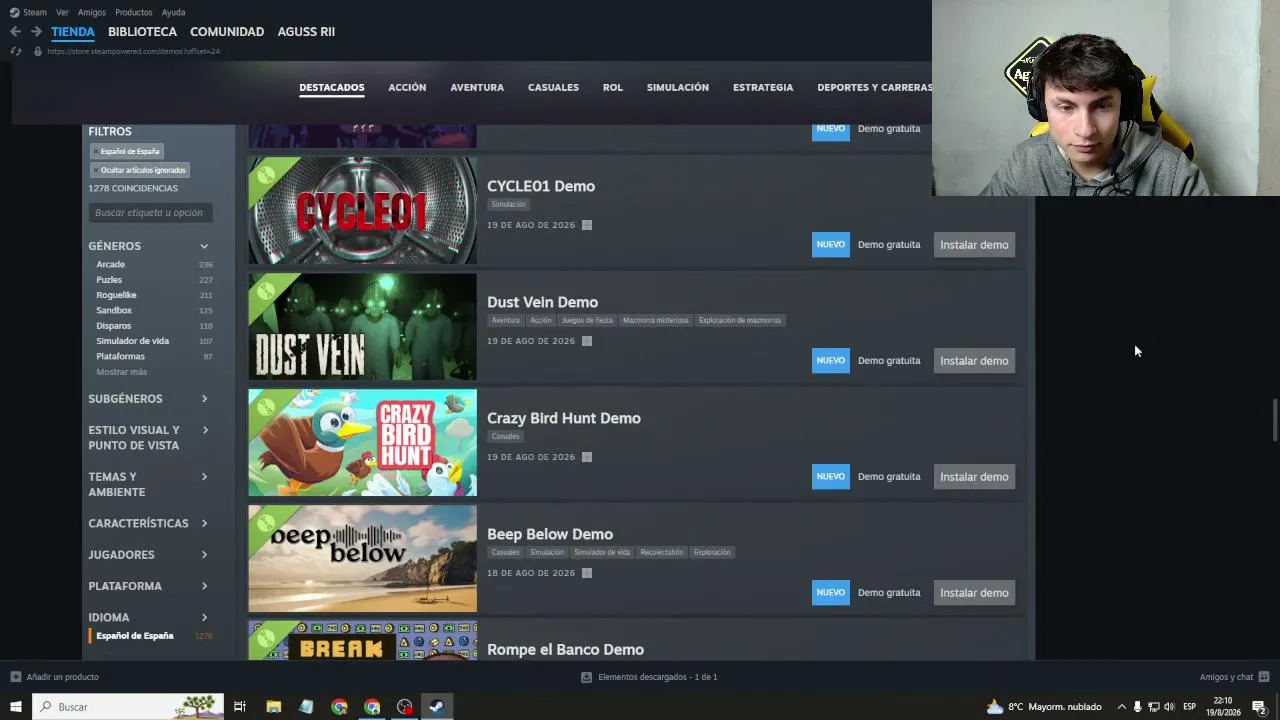1280x720 pixels.
Task: Expand the Subgéneros filter section
Action: click(x=149, y=399)
